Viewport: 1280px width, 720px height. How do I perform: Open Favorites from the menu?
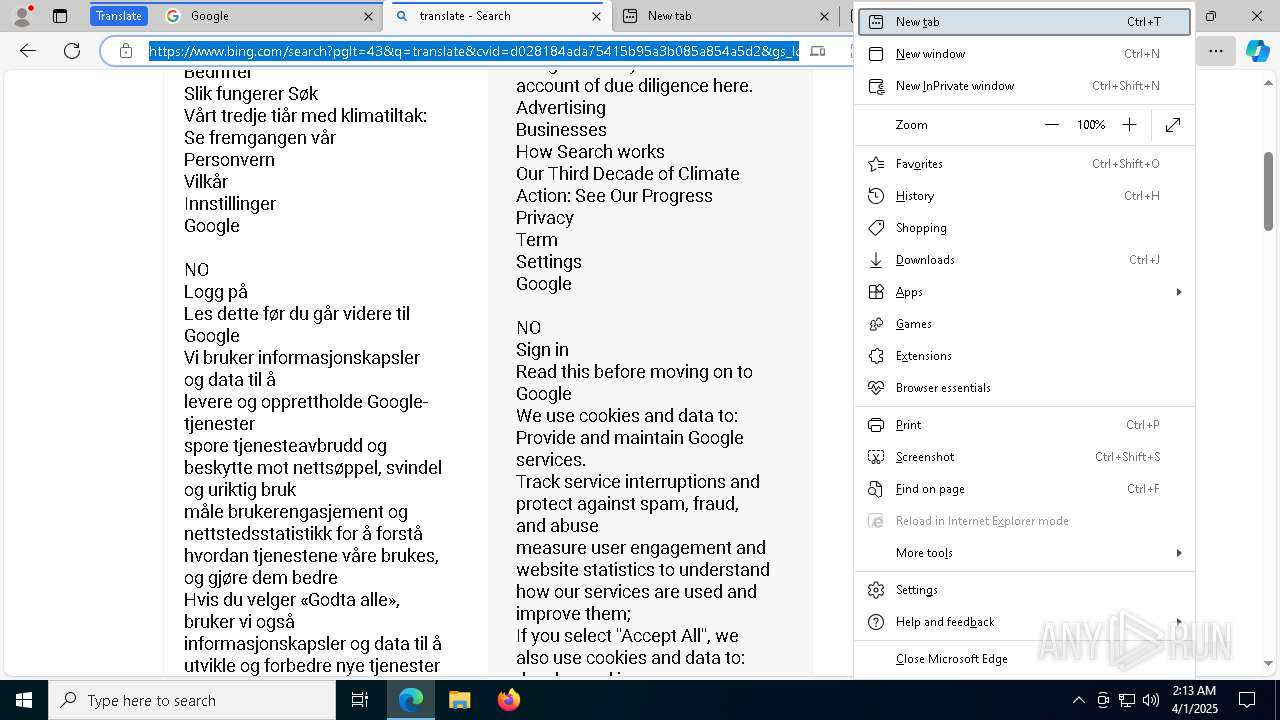pyautogui.click(x=1025, y=164)
